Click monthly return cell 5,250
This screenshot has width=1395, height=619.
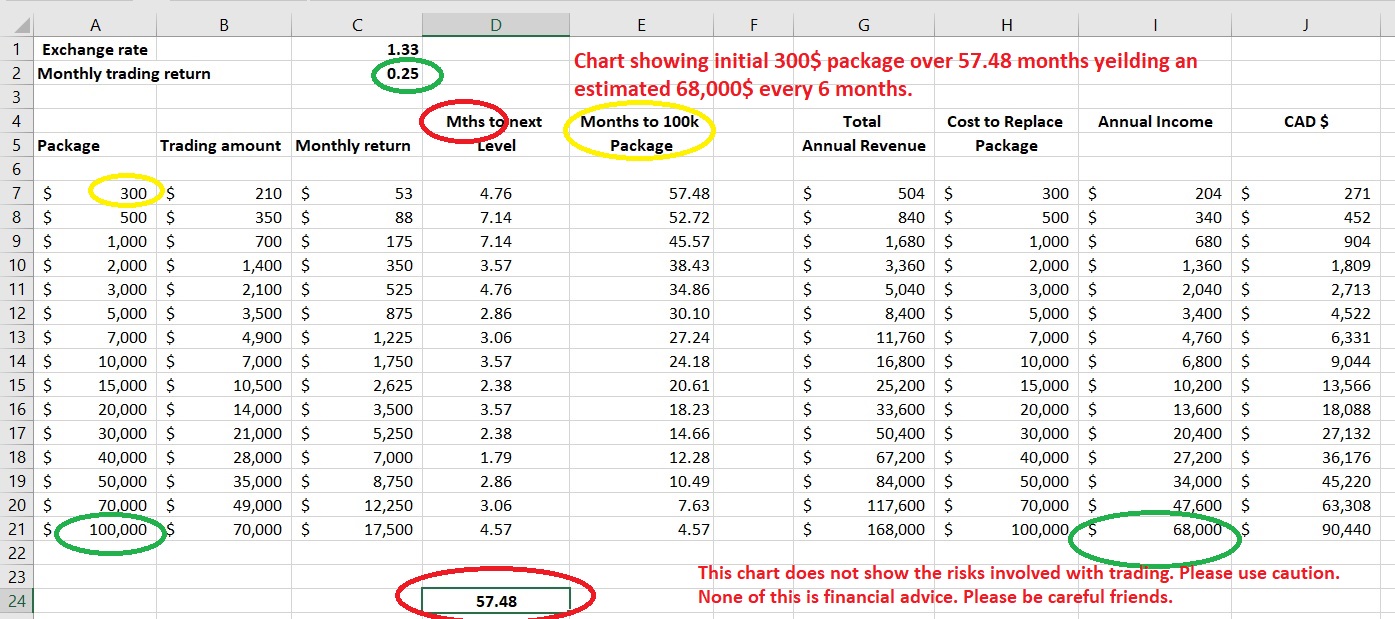coord(356,433)
